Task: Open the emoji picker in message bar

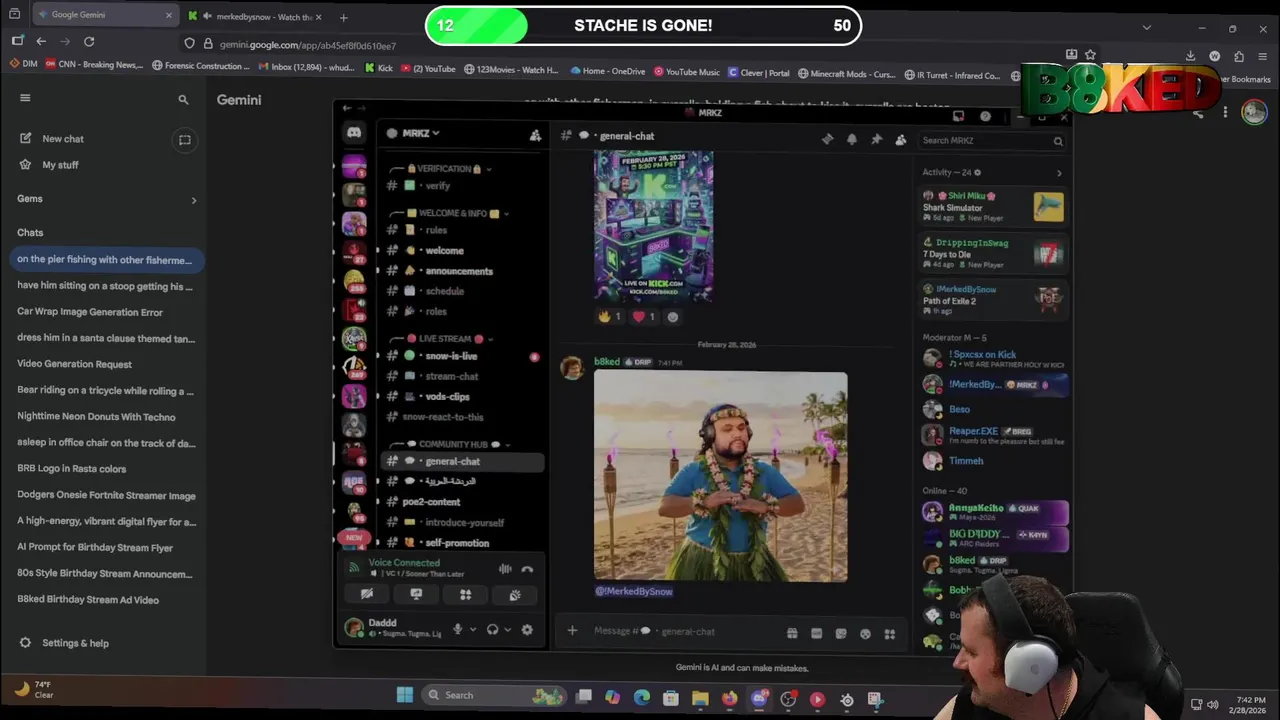Action: point(865,633)
